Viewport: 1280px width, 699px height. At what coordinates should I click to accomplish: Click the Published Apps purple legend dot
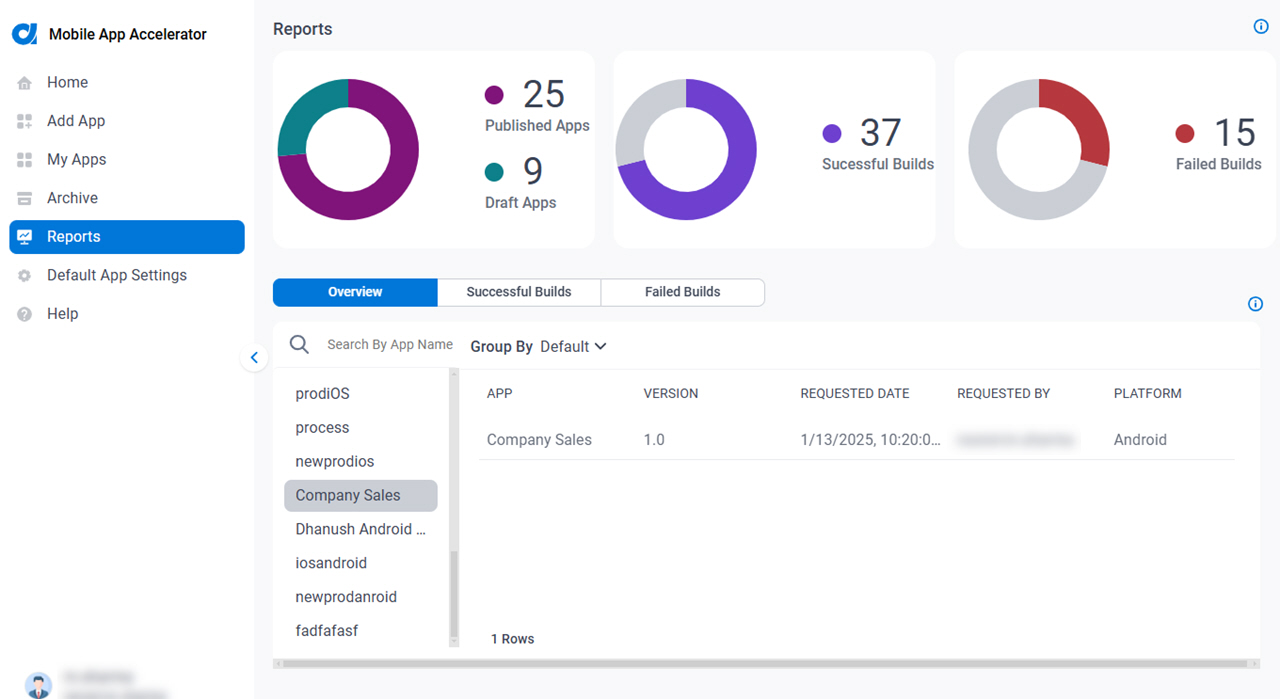[494, 95]
